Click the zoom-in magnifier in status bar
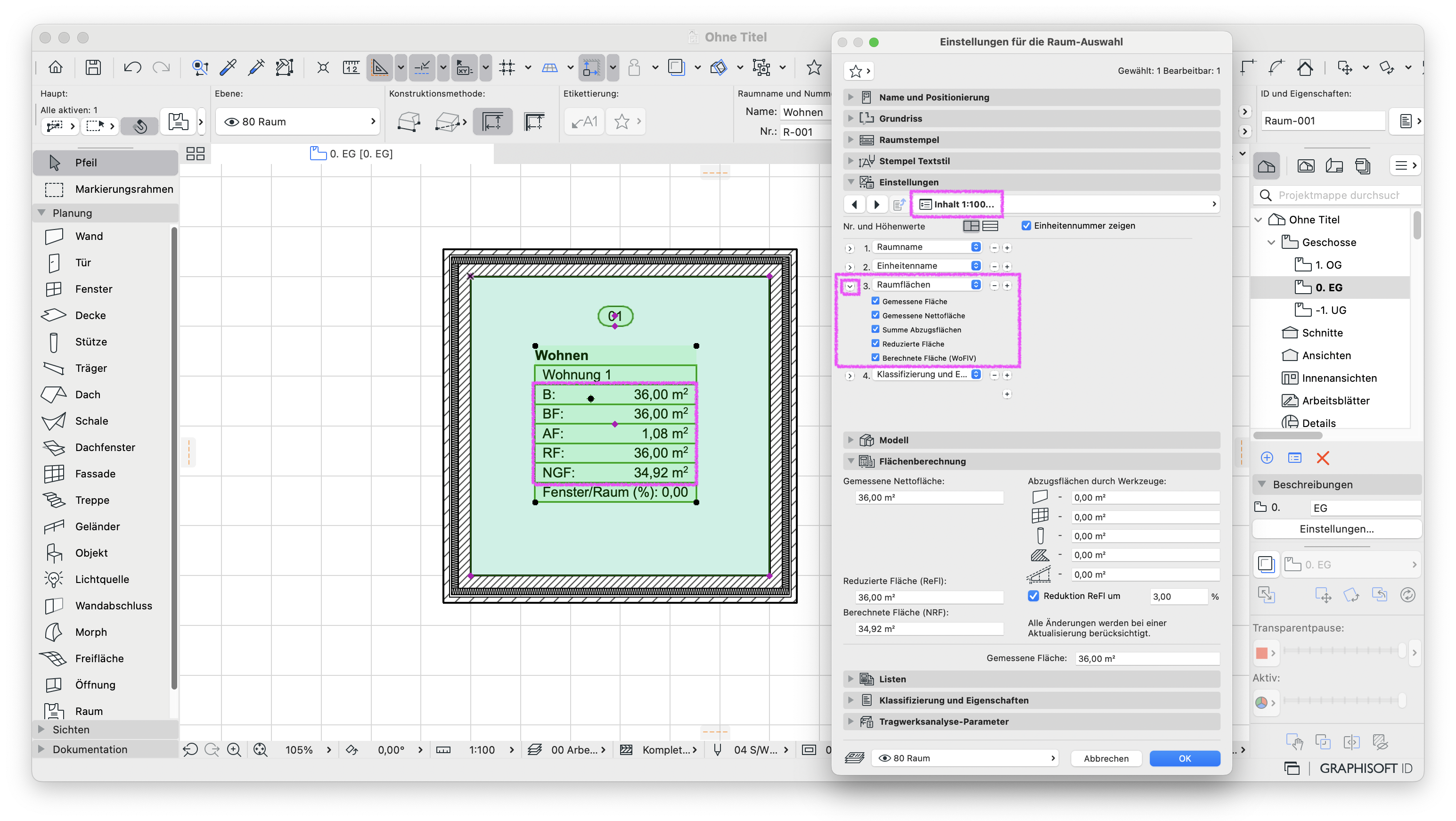Screen dimensions: 1456x821 pyautogui.click(x=234, y=750)
